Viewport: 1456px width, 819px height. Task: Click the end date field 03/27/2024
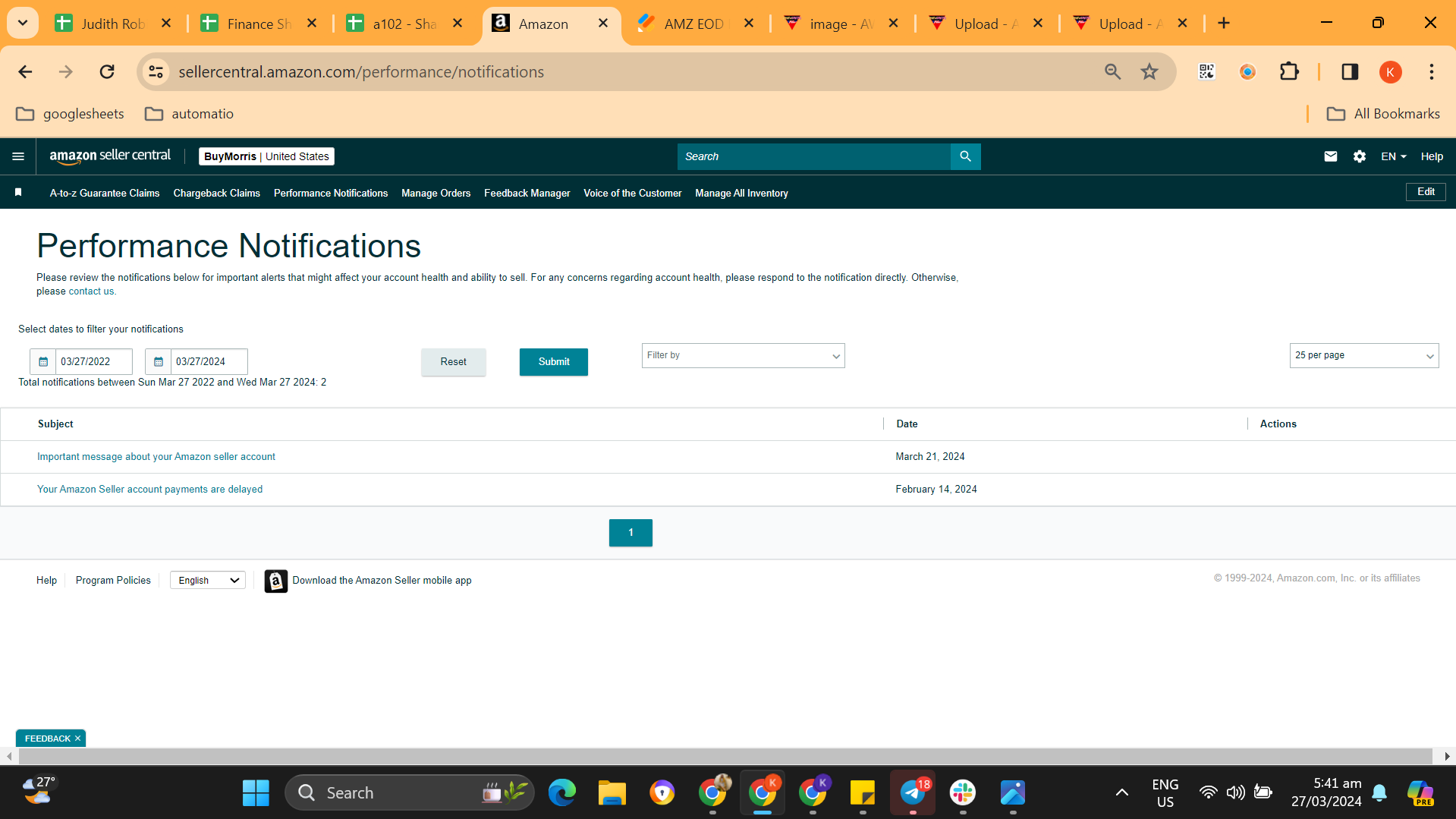209,362
